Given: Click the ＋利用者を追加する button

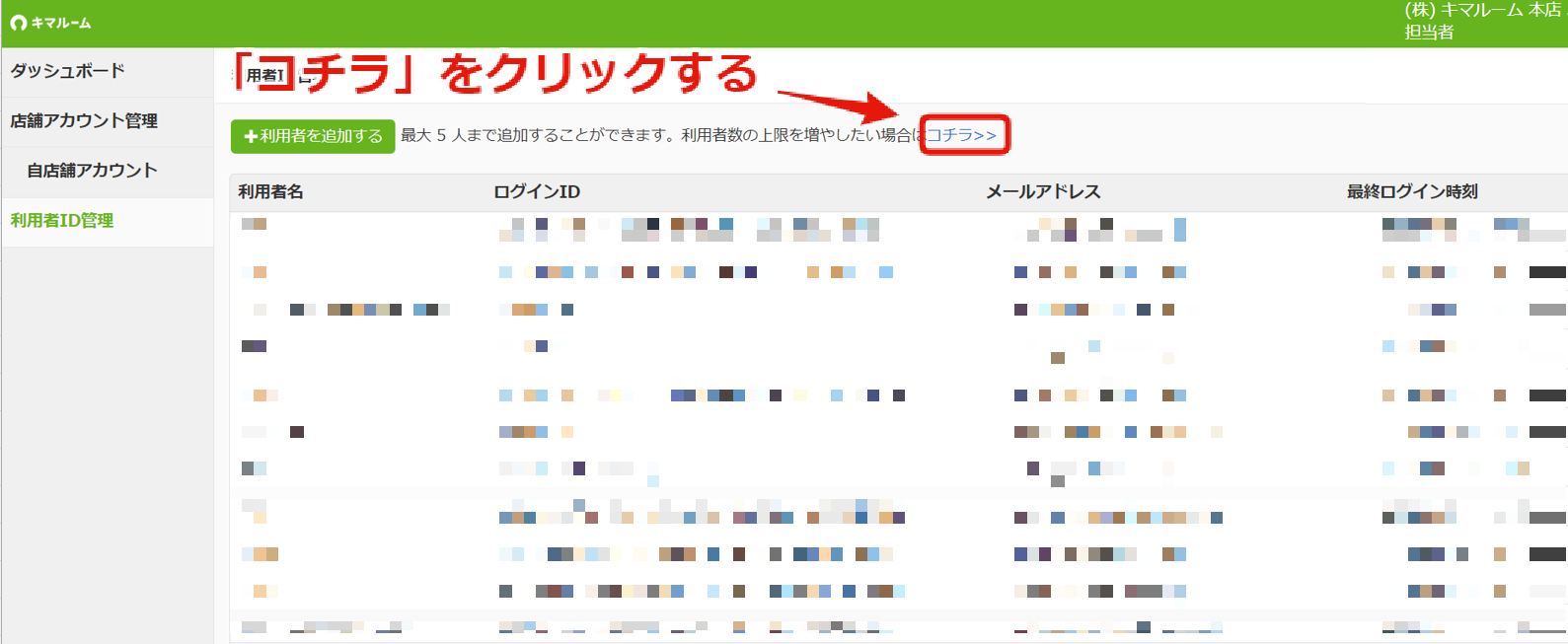Looking at the screenshot, I should tap(313, 136).
